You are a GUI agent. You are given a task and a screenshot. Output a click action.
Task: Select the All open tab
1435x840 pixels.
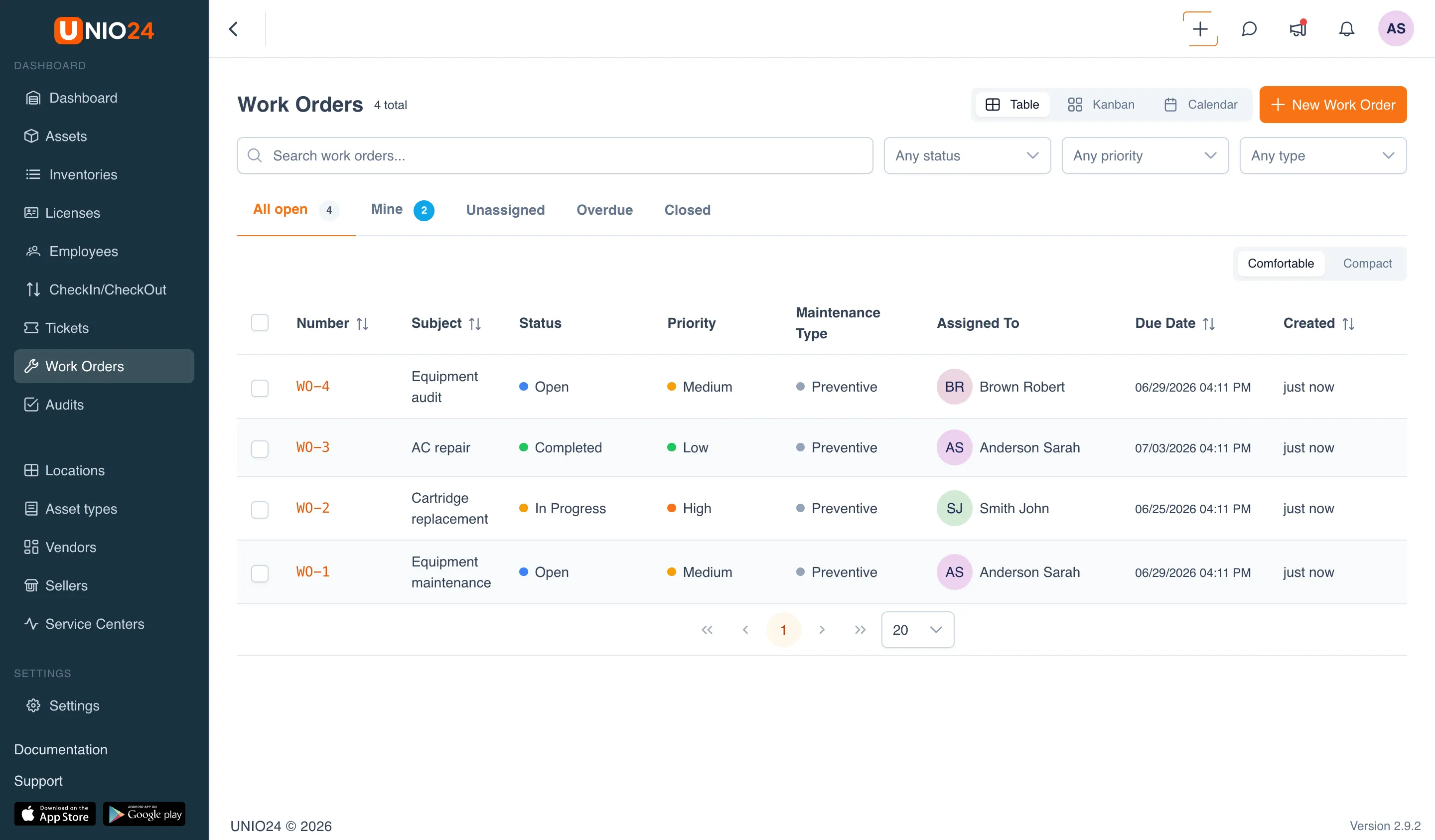pos(296,210)
